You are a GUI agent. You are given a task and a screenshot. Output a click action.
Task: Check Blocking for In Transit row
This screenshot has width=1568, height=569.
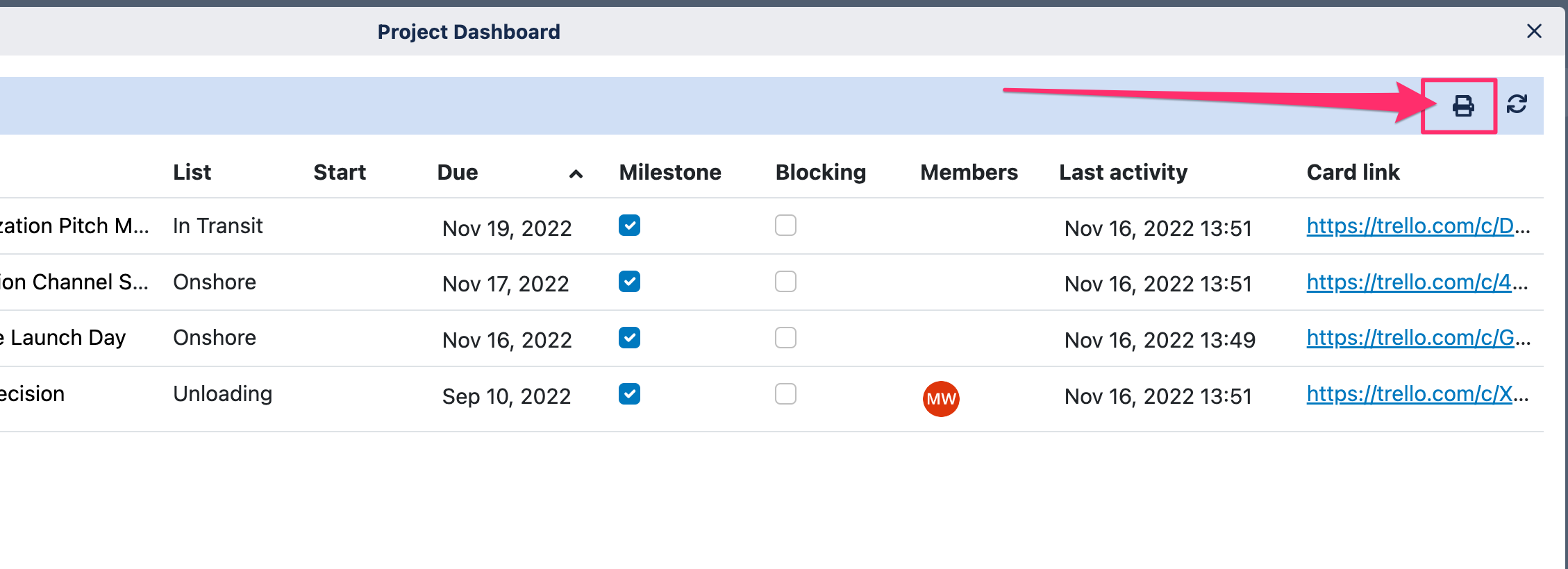785,226
